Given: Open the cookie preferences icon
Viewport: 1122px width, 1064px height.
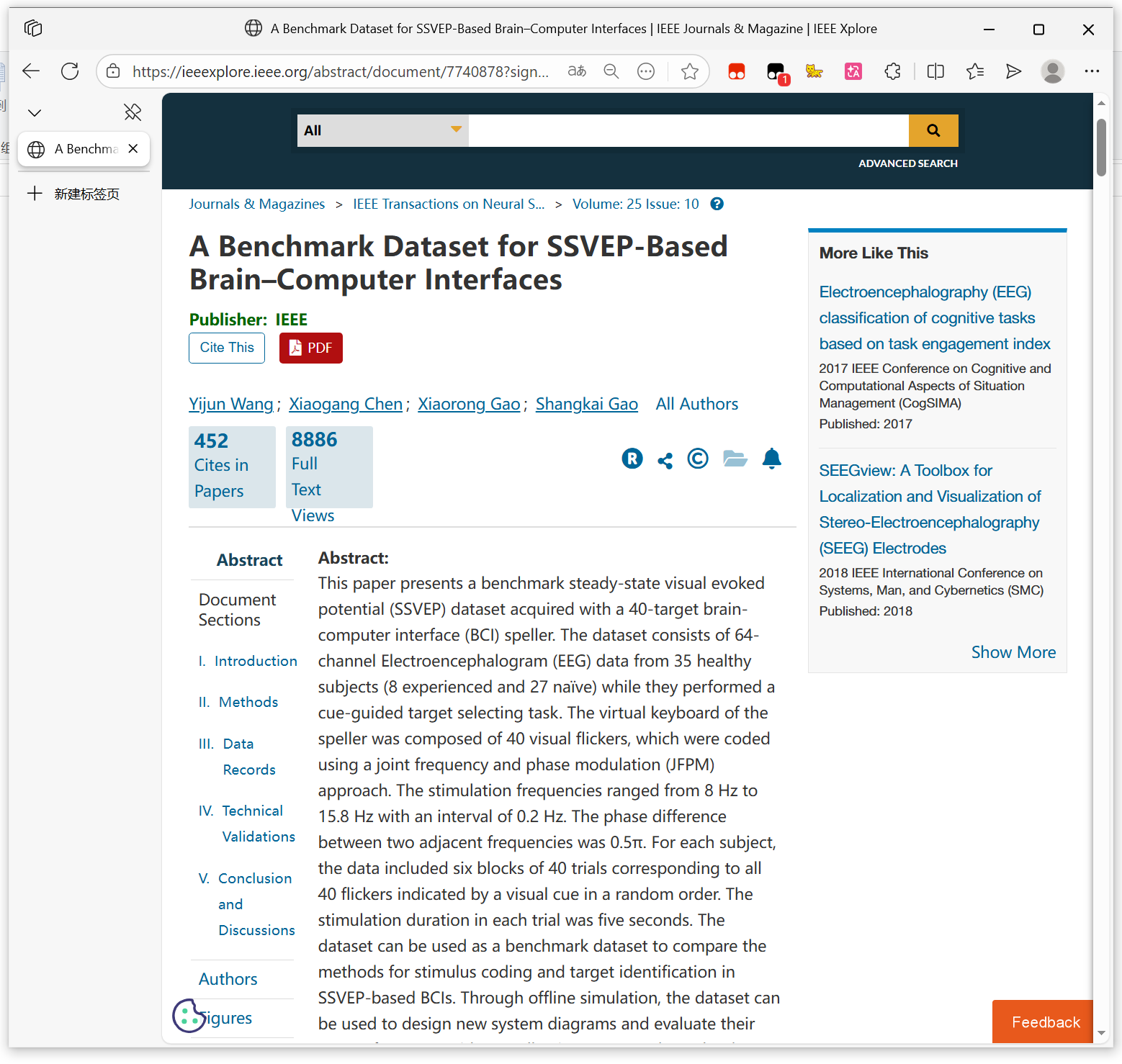Looking at the screenshot, I should tap(189, 1016).
